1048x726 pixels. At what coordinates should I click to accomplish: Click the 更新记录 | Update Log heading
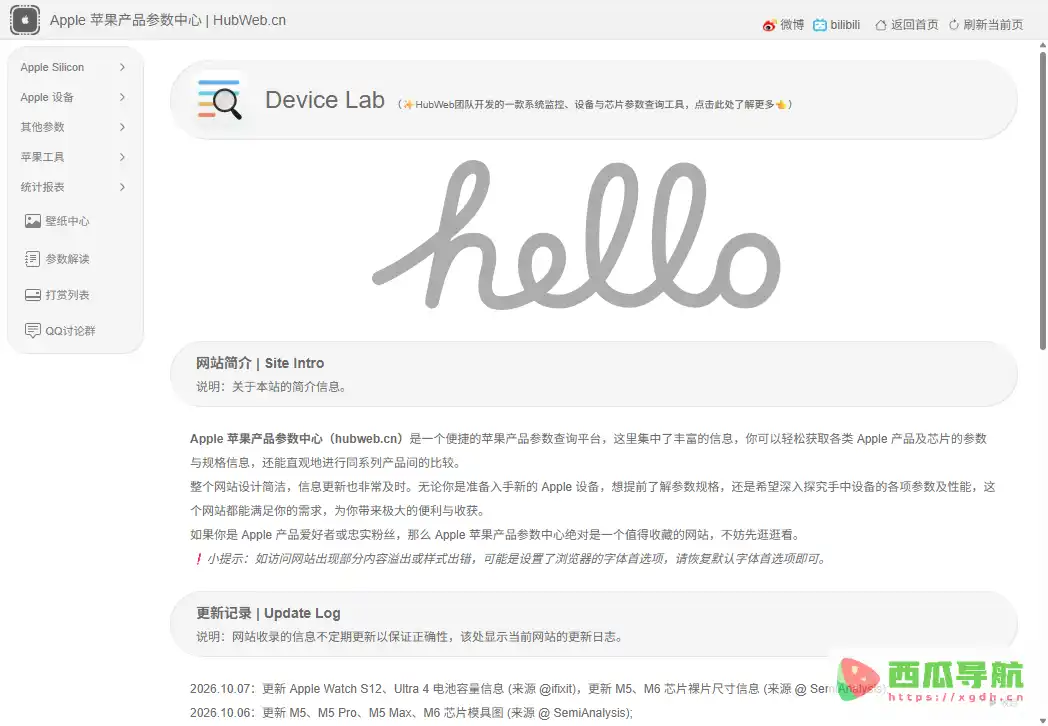coord(268,613)
